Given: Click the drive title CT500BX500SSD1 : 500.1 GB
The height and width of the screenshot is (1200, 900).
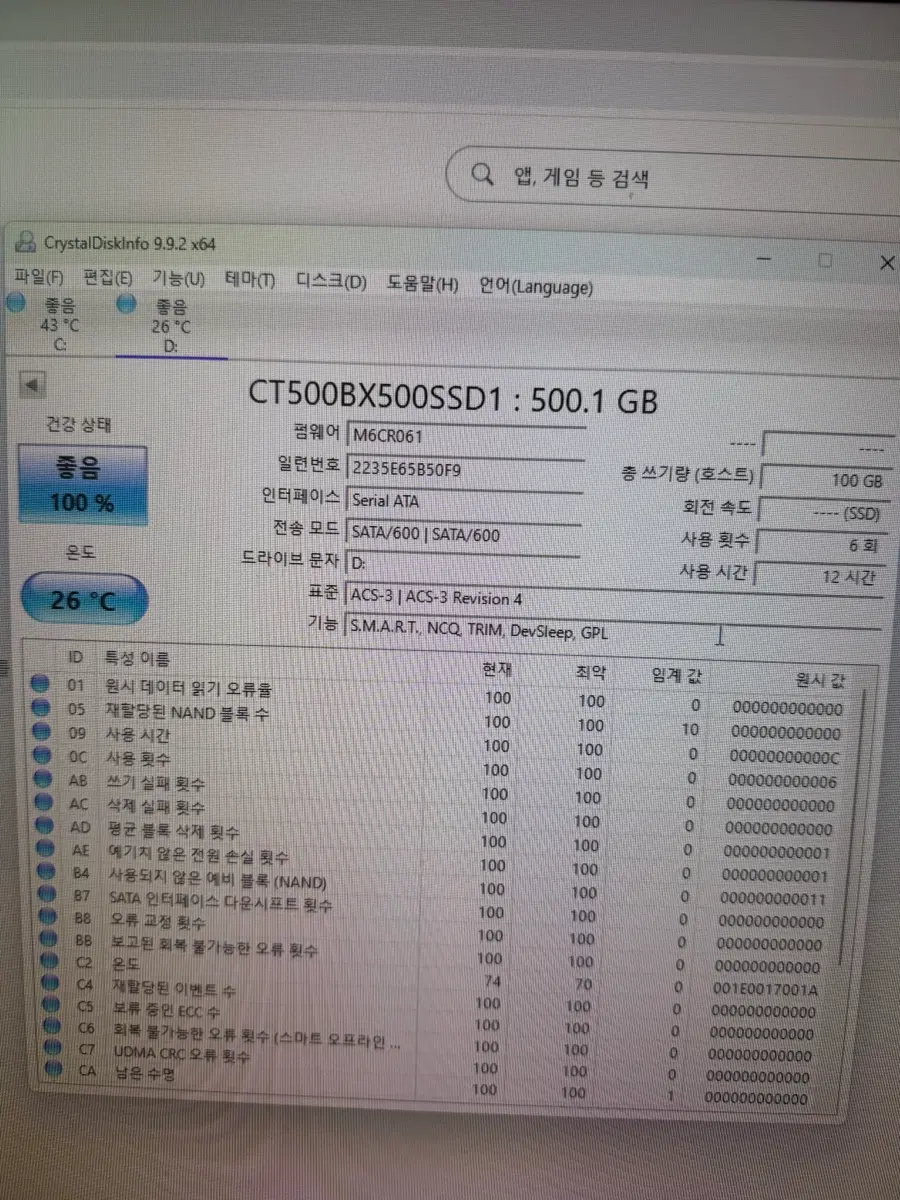Looking at the screenshot, I should click(x=453, y=398).
